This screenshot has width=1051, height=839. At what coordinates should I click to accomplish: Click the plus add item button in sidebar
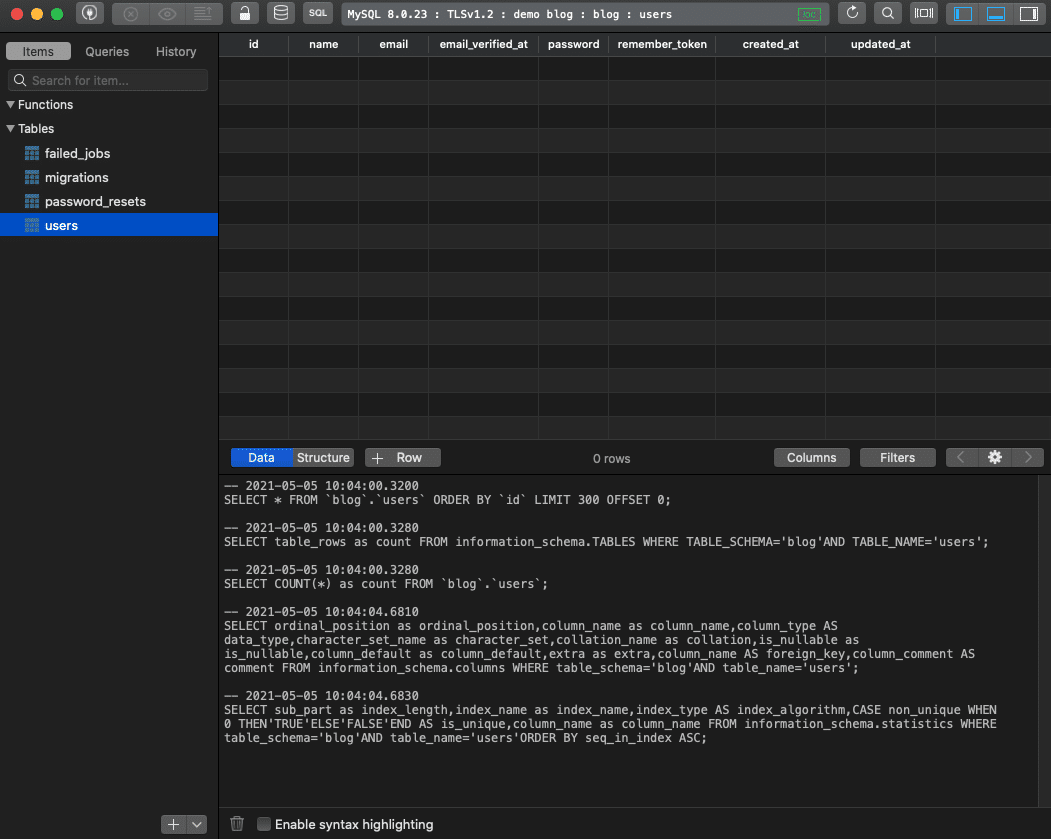coord(173,824)
